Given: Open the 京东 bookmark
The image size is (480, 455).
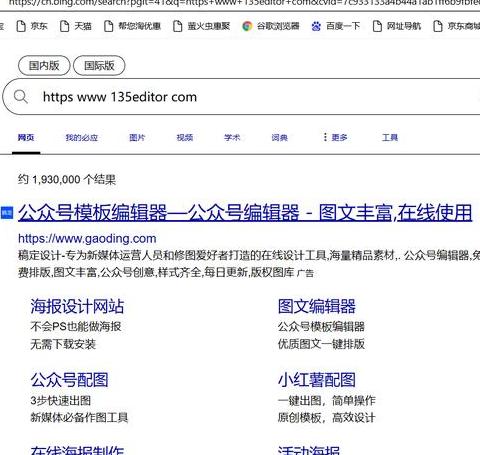Looking at the screenshot, I should (32, 26).
